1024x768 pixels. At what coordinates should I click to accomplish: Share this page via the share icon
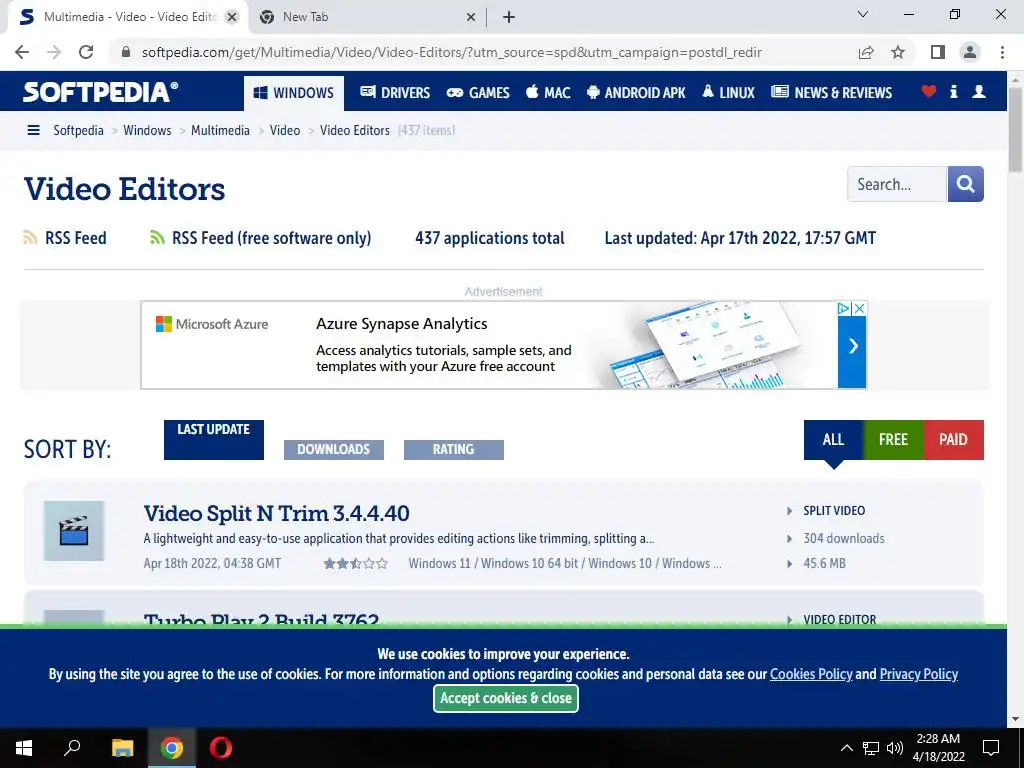pos(866,52)
